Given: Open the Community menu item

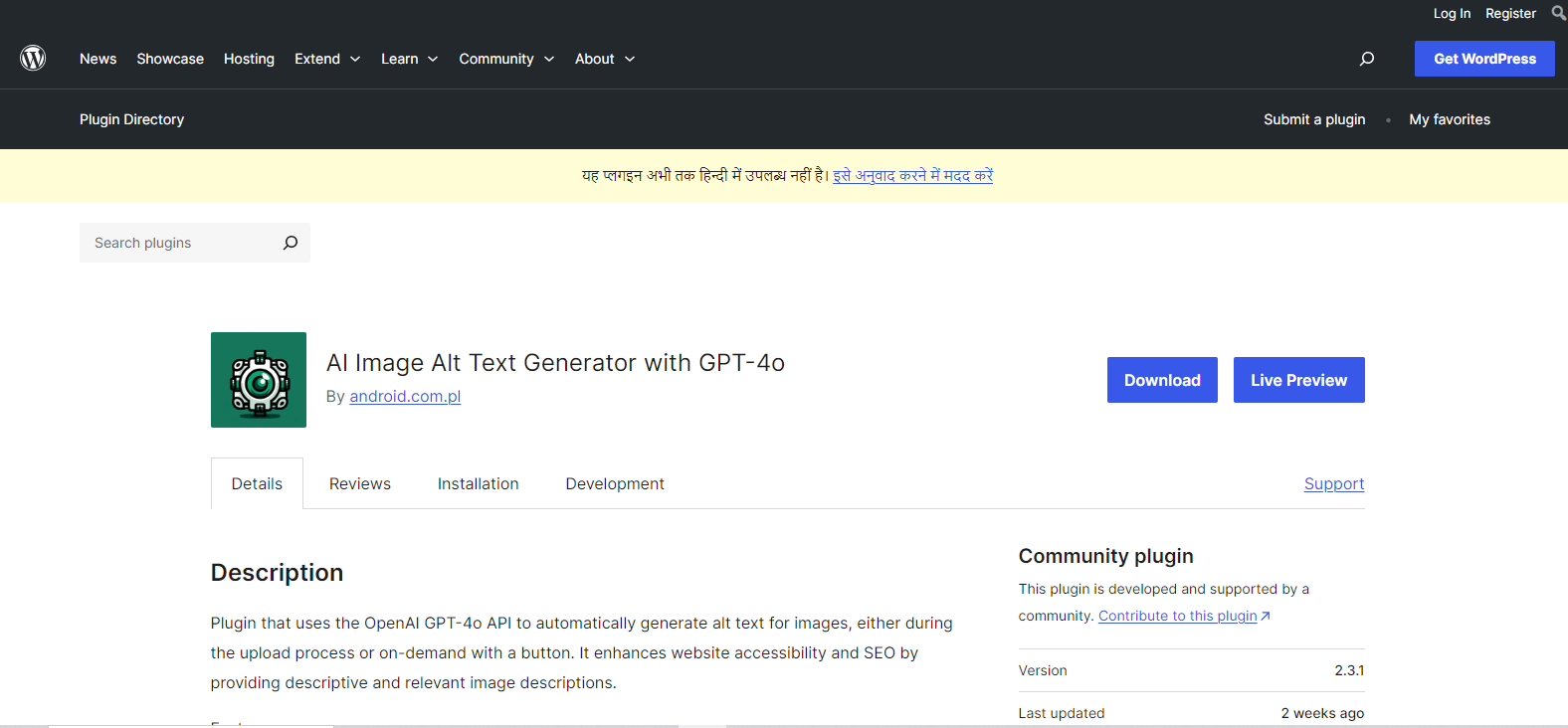Looking at the screenshot, I should point(496,59).
